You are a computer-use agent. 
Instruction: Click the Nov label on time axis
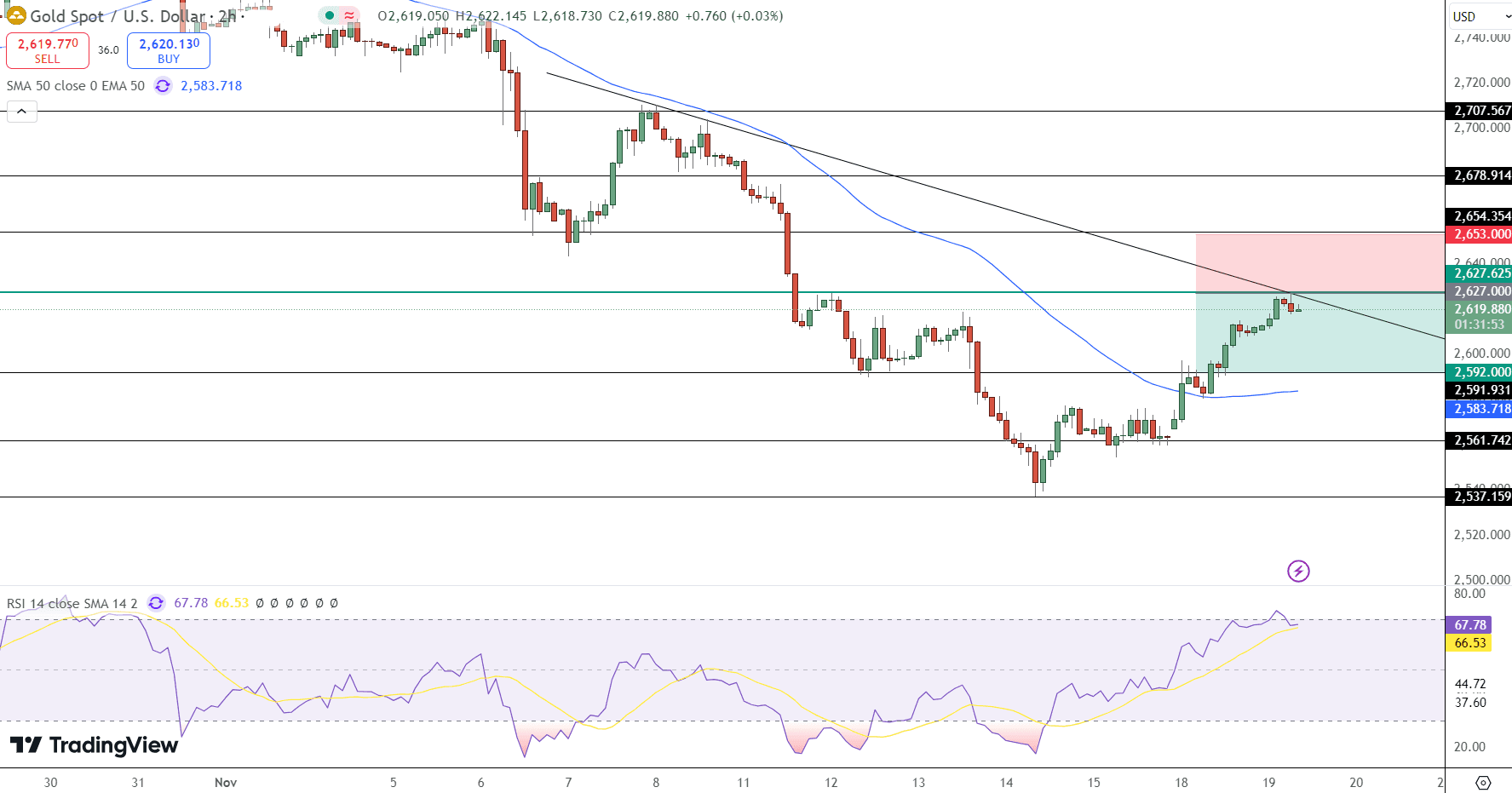click(226, 782)
